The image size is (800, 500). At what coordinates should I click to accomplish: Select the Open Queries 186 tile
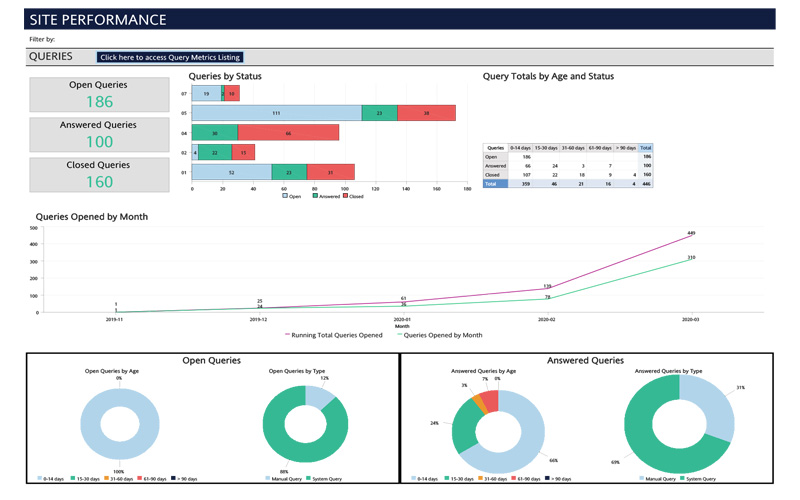(x=99, y=94)
